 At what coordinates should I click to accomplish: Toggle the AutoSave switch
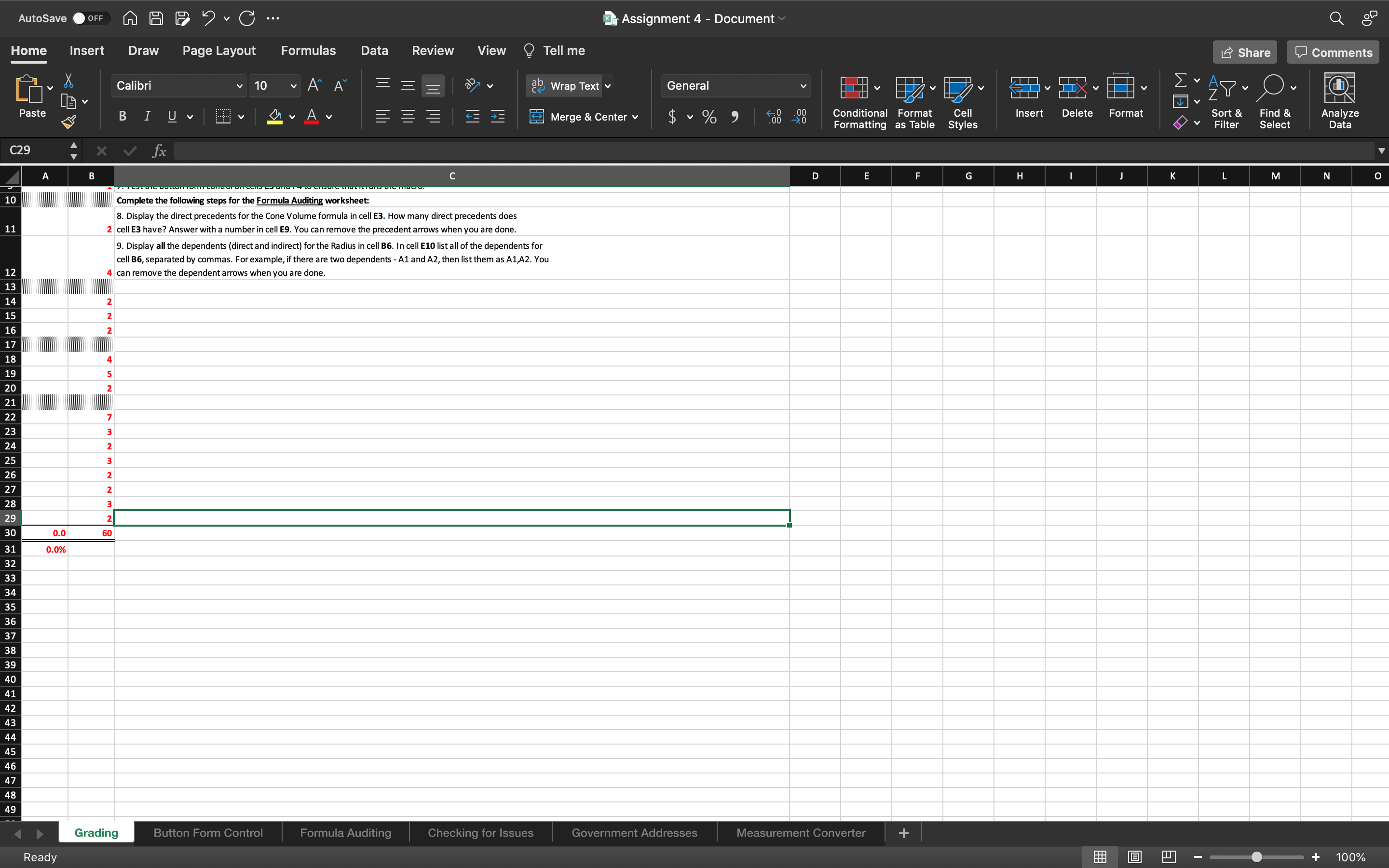click(x=88, y=18)
